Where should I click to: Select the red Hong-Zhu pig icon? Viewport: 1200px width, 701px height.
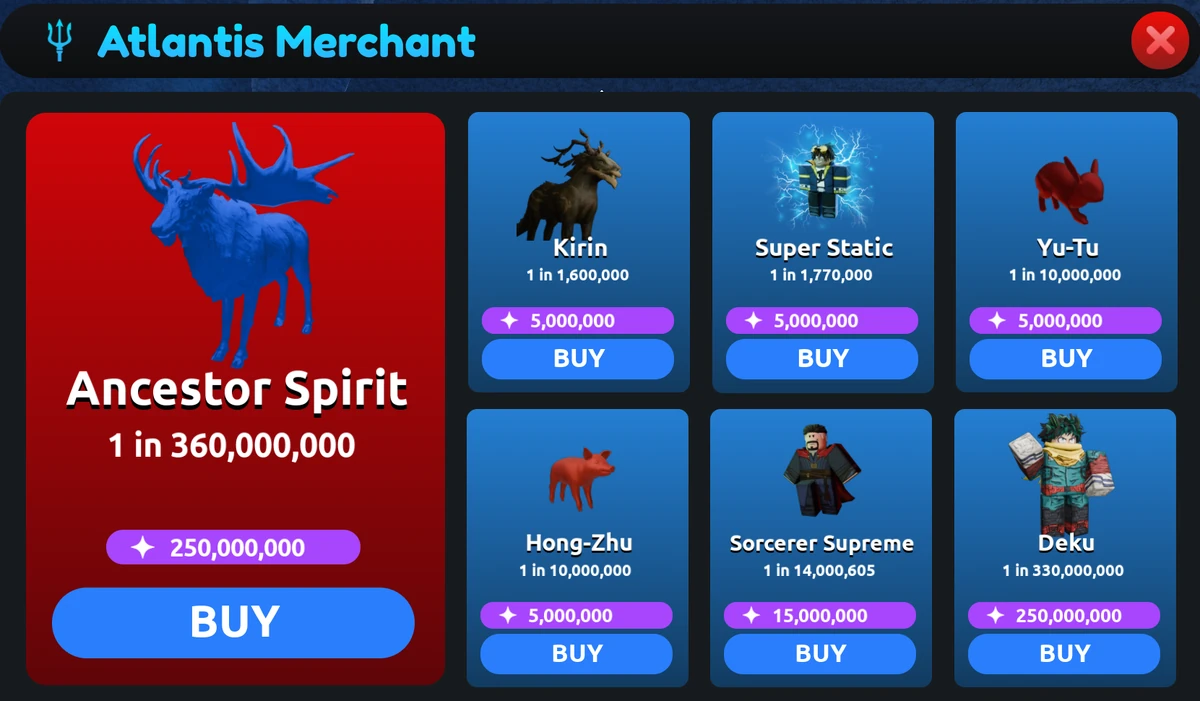pyautogui.click(x=580, y=477)
